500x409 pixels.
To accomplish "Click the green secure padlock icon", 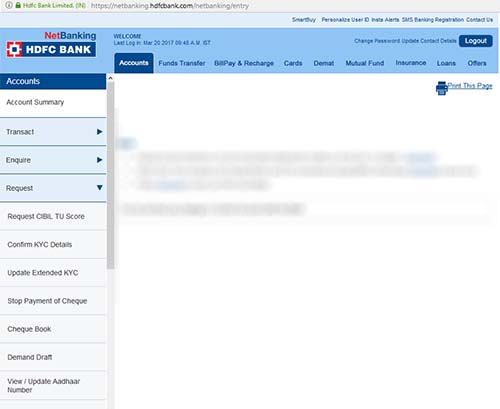I will (x=18, y=5).
